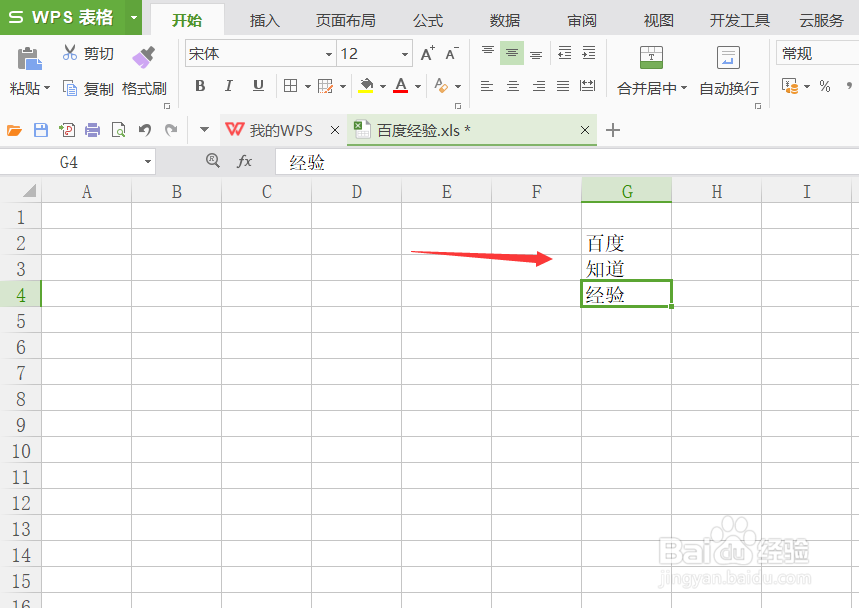The image size is (859, 608).
Task: Apply distributed alignment
Action: pos(587,86)
